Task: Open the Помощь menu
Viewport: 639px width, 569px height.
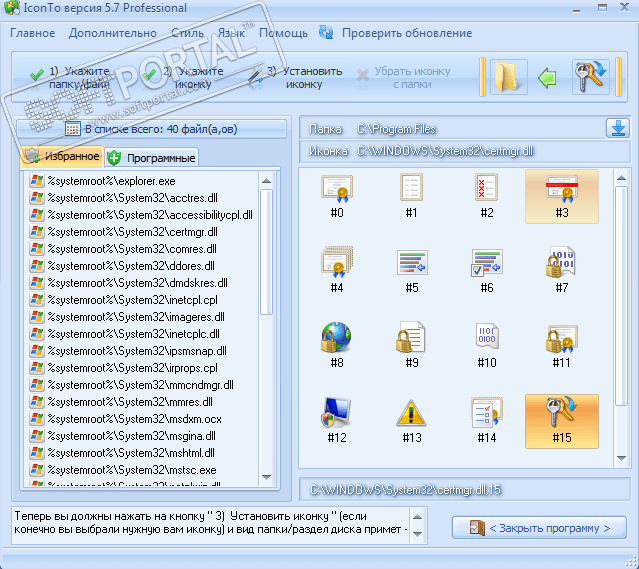Action: [284, 33]
